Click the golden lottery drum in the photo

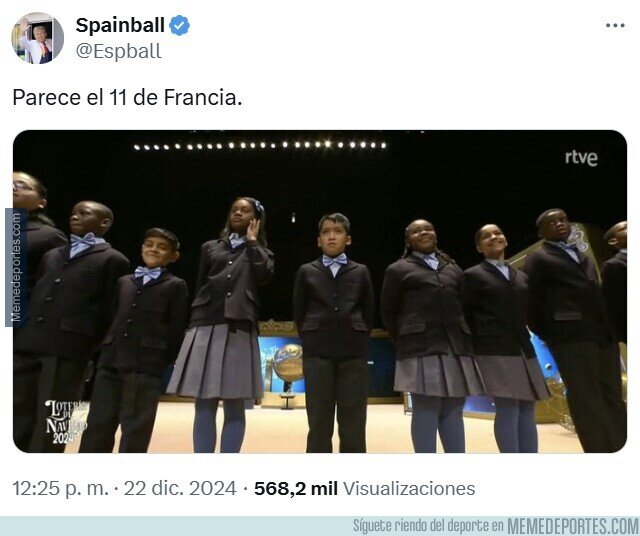pyautogui.click(x=288, y=363)
